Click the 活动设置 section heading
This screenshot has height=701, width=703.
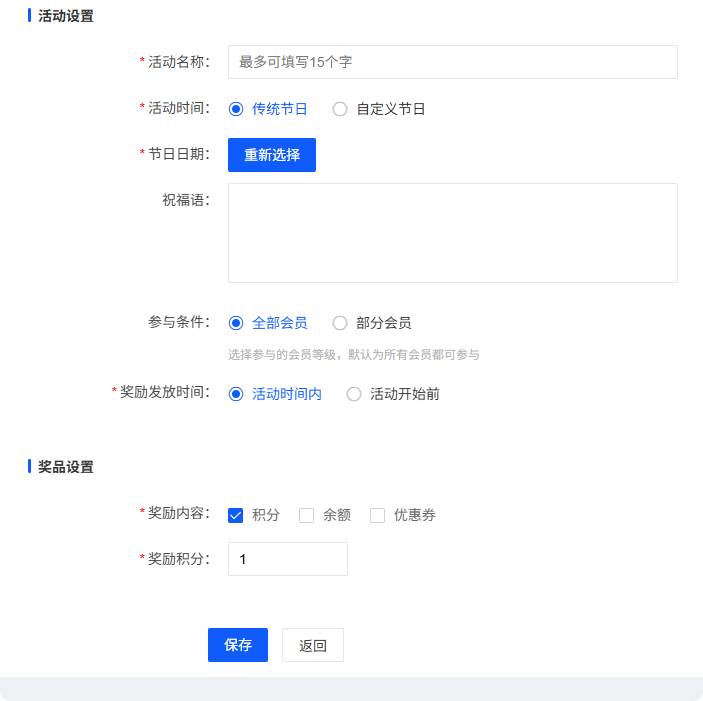click(66, 16)
